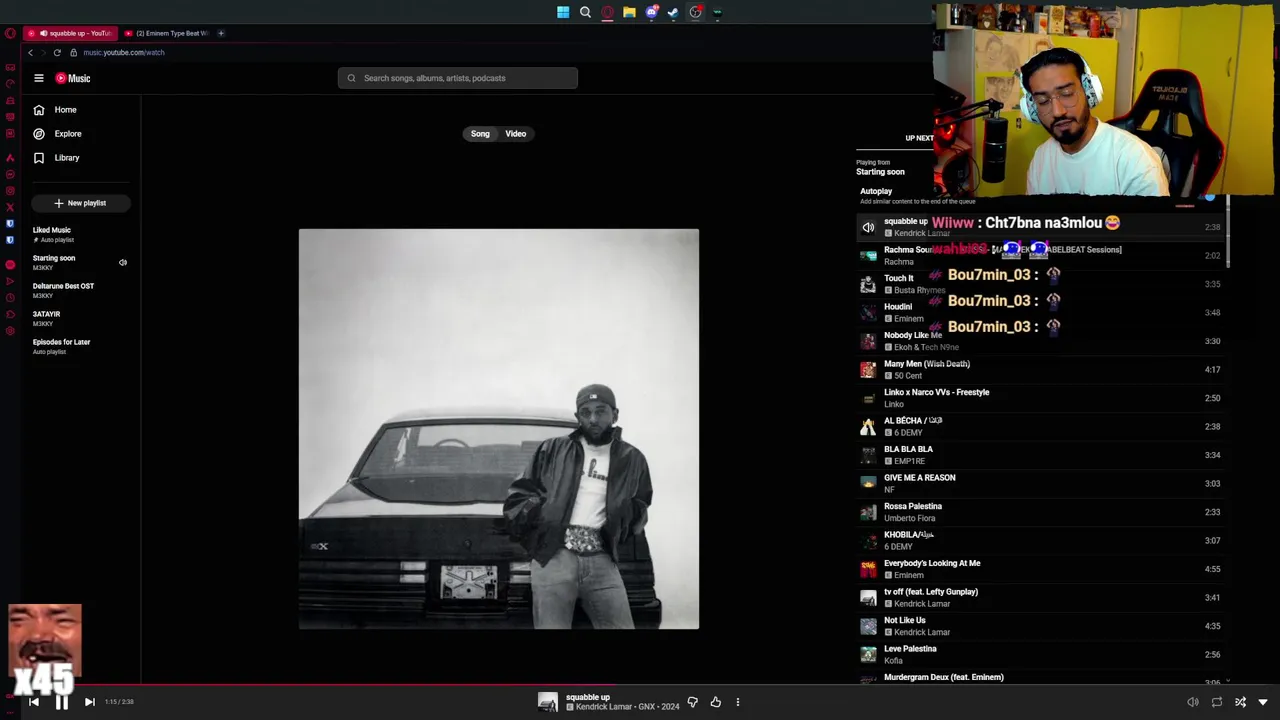Viewport: 1280px width, 720px height.
Task: Play Houdini by Eminem from queue
Action: tap(1042, 313)
